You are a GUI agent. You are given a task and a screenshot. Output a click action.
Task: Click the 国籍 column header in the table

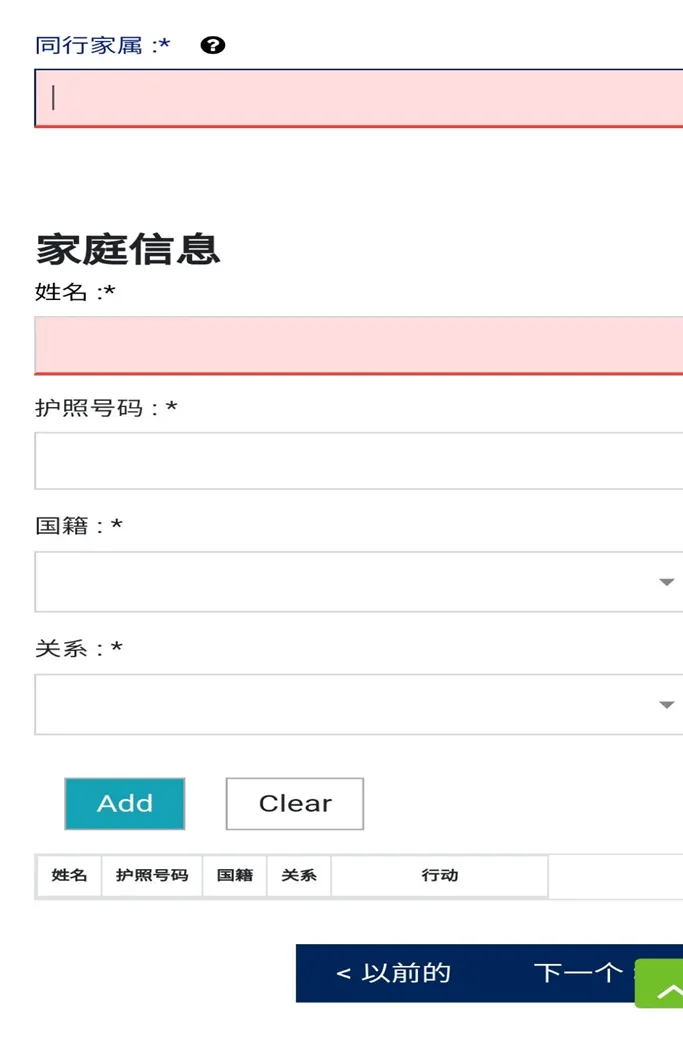click(234, 875)
